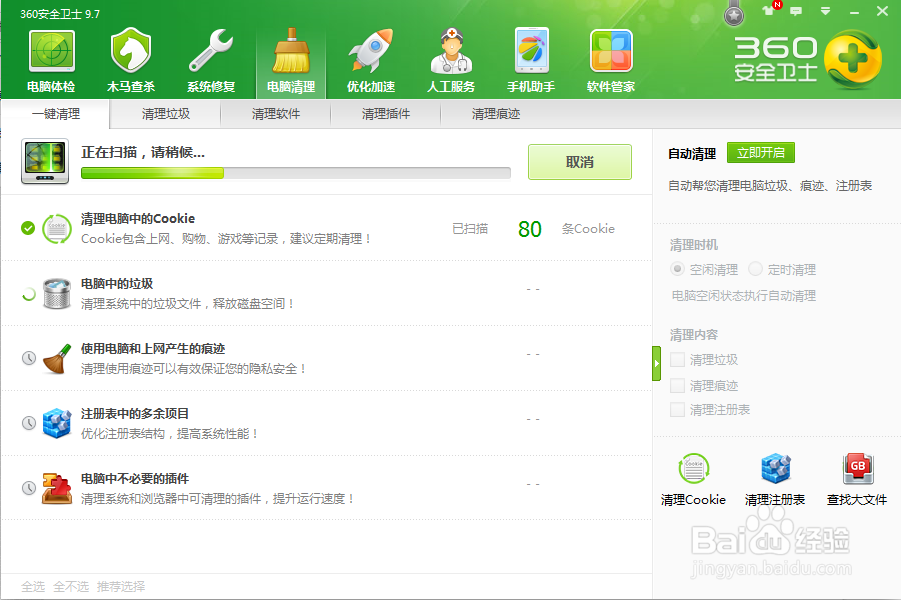Open the 手机助手 phone assistant
The width and height of the screenshot is (901, 600).
click(x=531, y=57)
